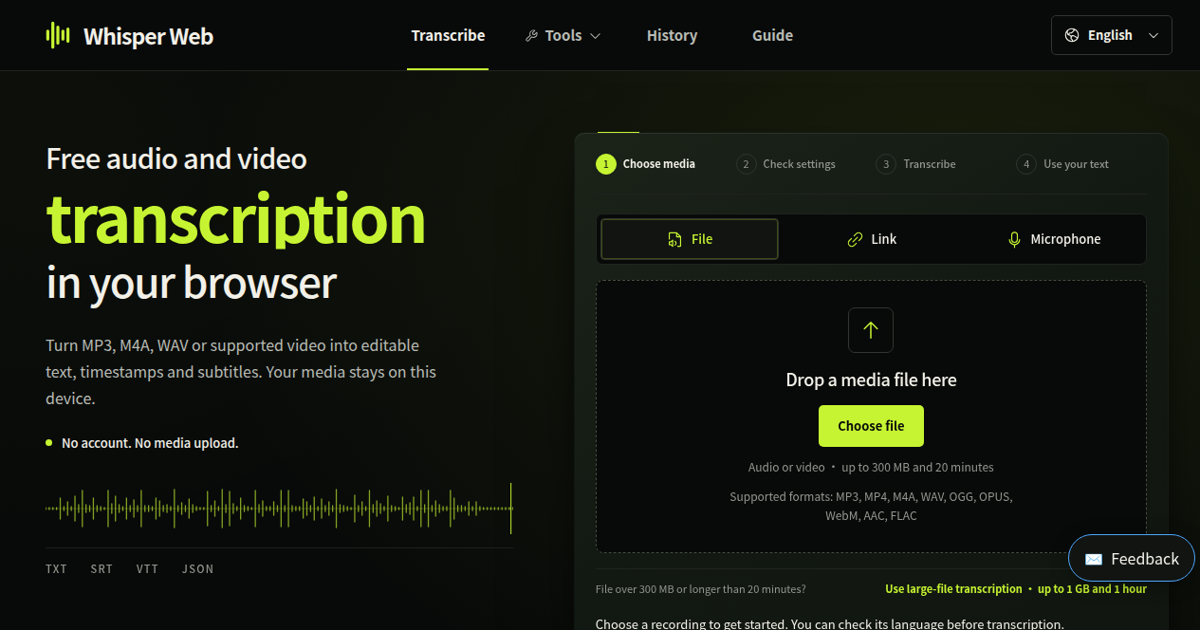Click step 1 number circle for Choose media
This screenshot has width=1200, height=630.
pos(606,164)
